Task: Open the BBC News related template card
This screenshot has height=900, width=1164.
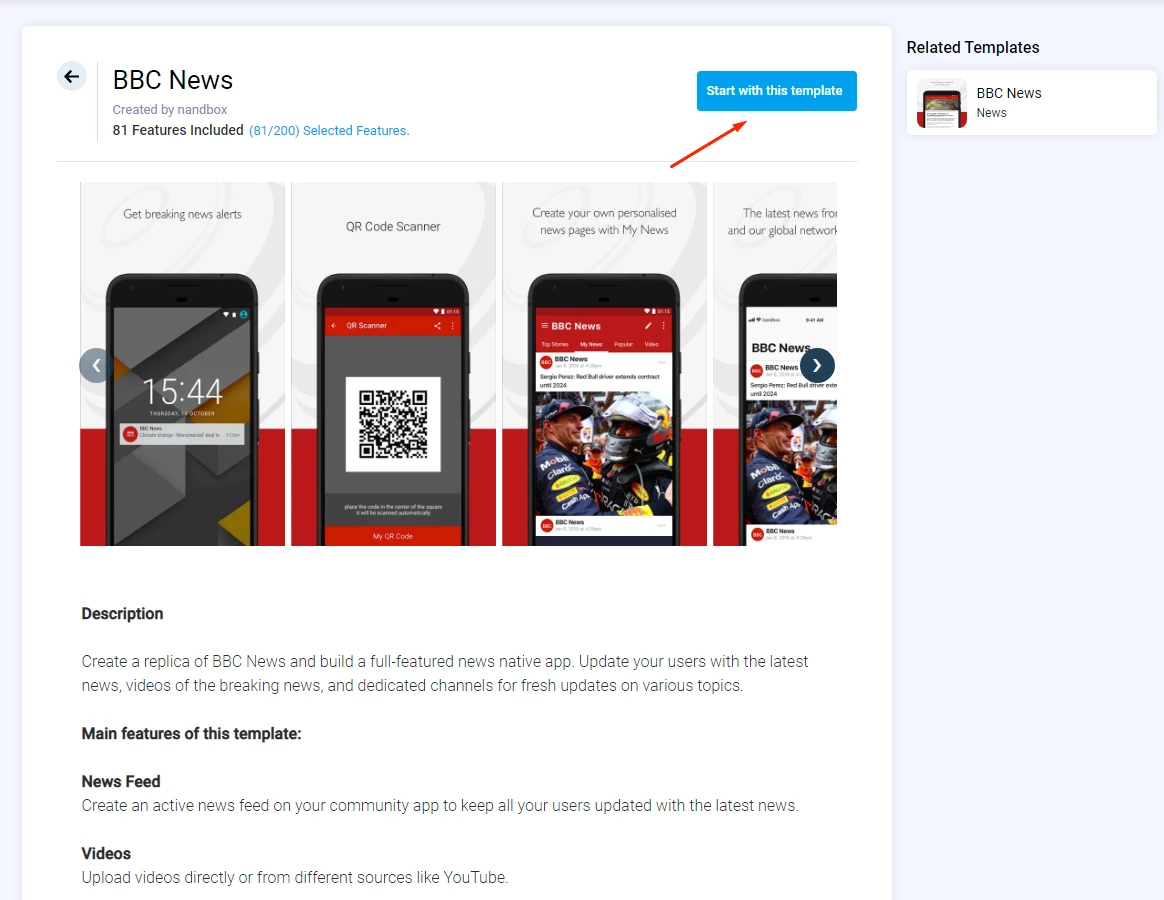Action: pyautogui.click(x=1031, y=102)
